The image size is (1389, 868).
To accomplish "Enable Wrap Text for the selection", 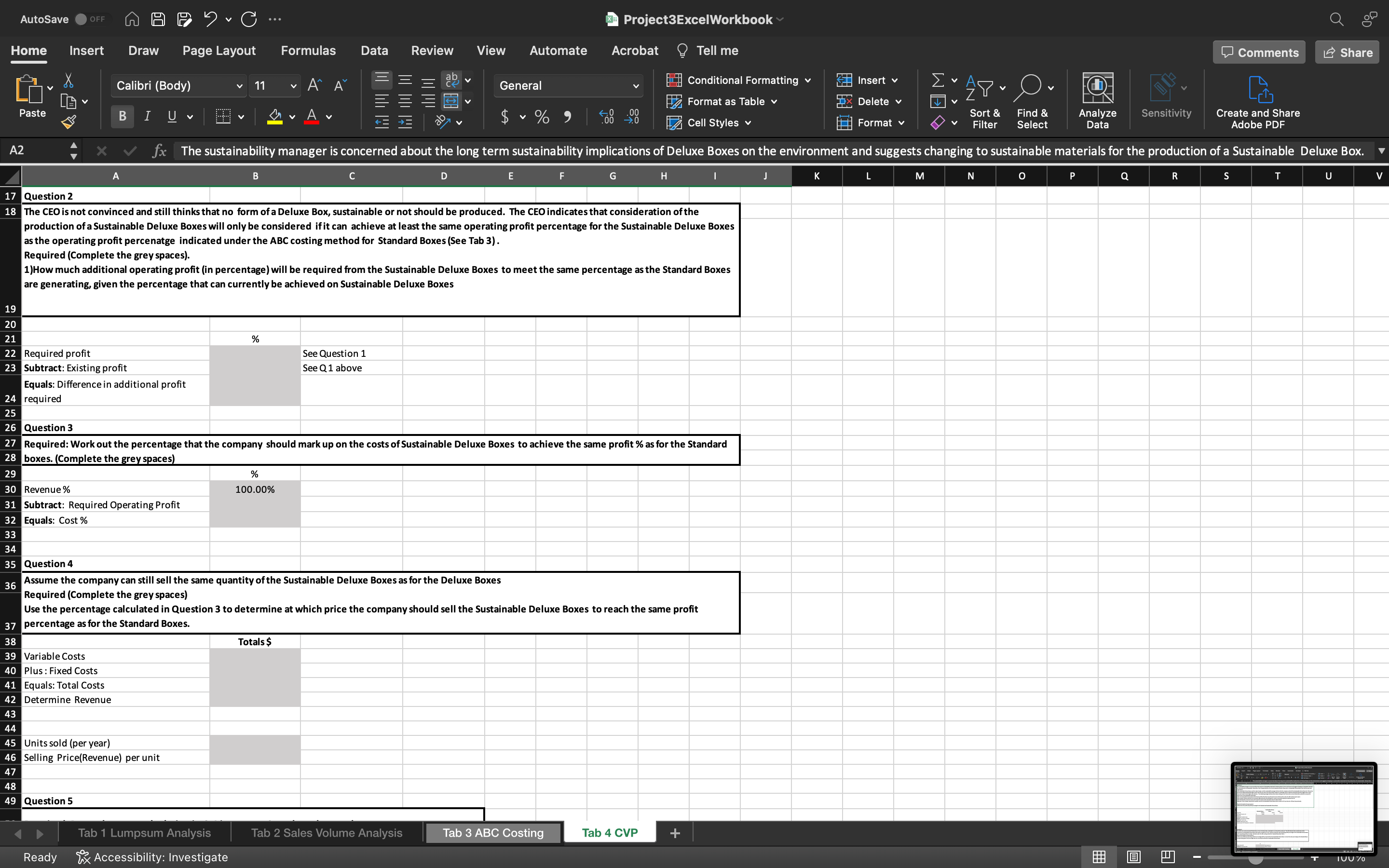I will coord(453,80).
